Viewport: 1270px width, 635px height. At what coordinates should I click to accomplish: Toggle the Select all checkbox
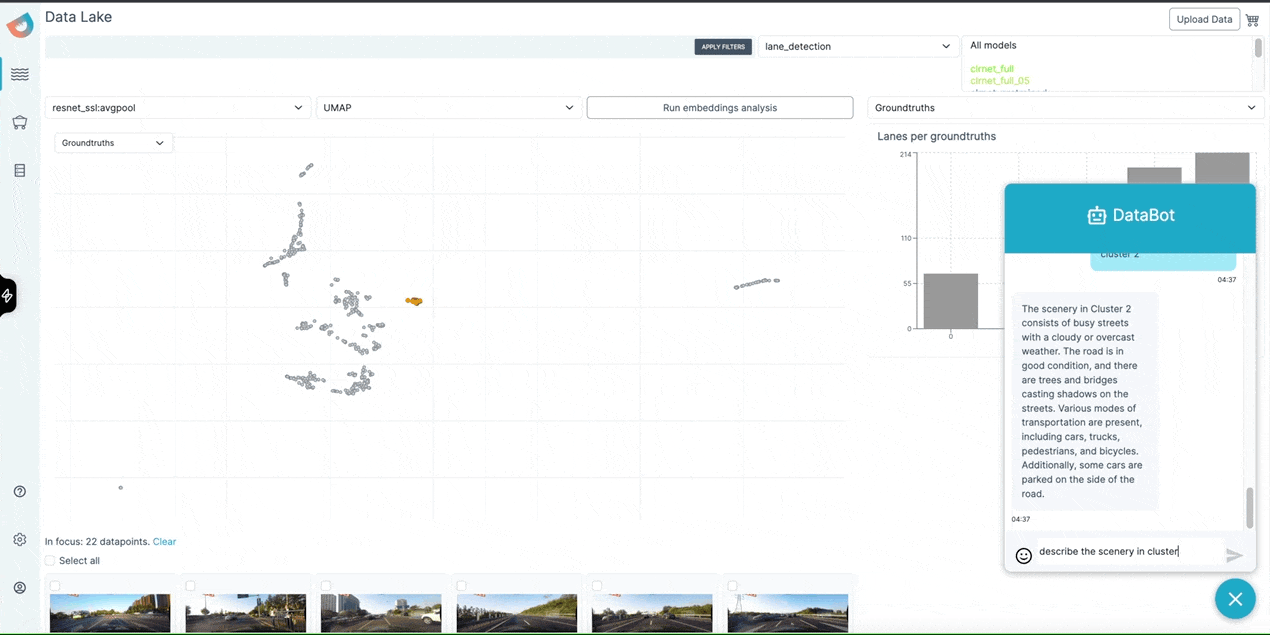click(x=51, y=561)
